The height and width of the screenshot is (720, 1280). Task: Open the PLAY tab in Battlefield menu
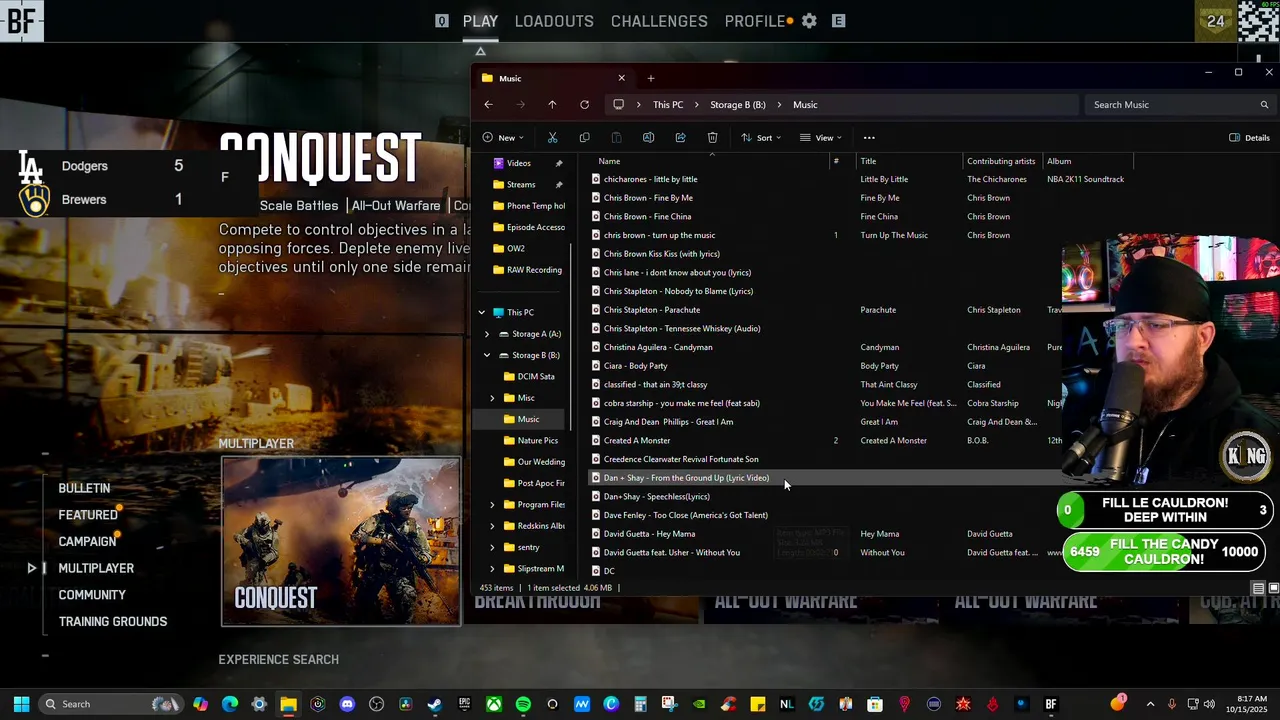pos(480,21)
